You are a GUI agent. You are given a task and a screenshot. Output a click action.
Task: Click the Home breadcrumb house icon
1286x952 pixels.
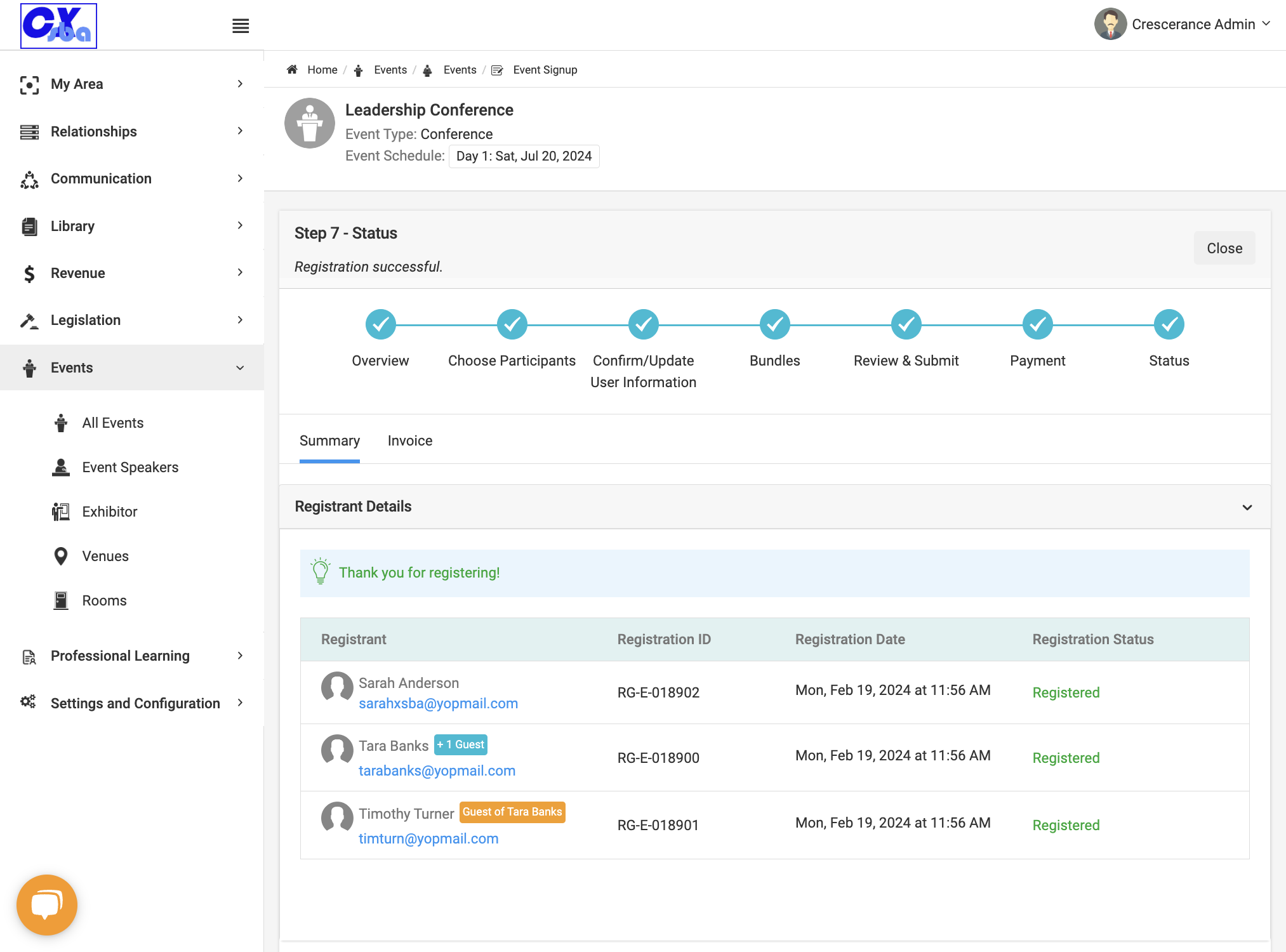tap(292, 70)
